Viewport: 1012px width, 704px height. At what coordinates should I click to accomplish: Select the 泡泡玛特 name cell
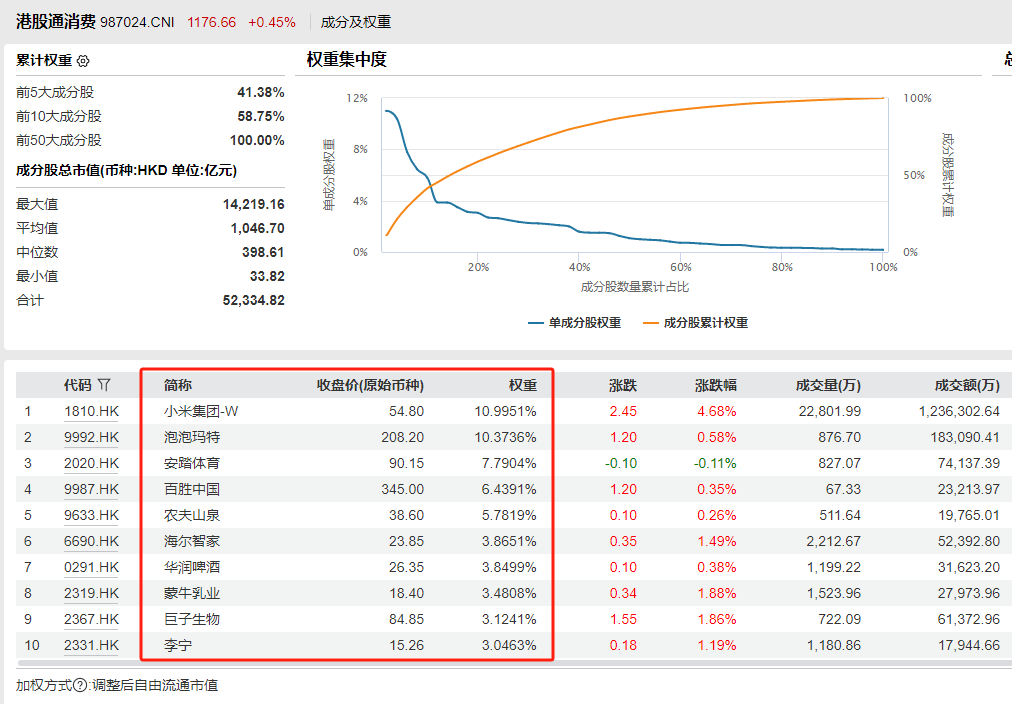tap(192, 437)
